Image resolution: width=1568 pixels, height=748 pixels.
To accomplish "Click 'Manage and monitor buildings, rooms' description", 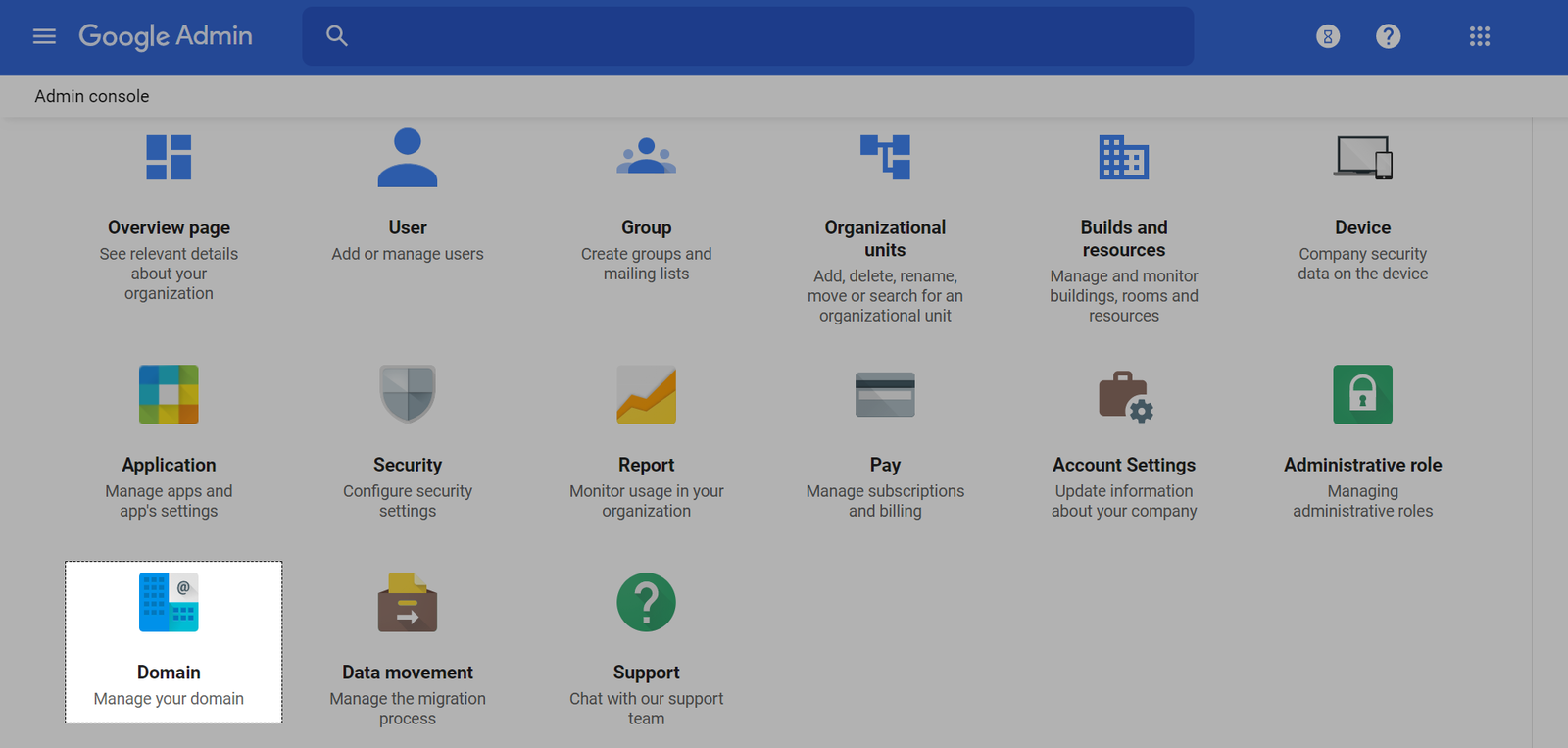I will (x=1124, y=296).
